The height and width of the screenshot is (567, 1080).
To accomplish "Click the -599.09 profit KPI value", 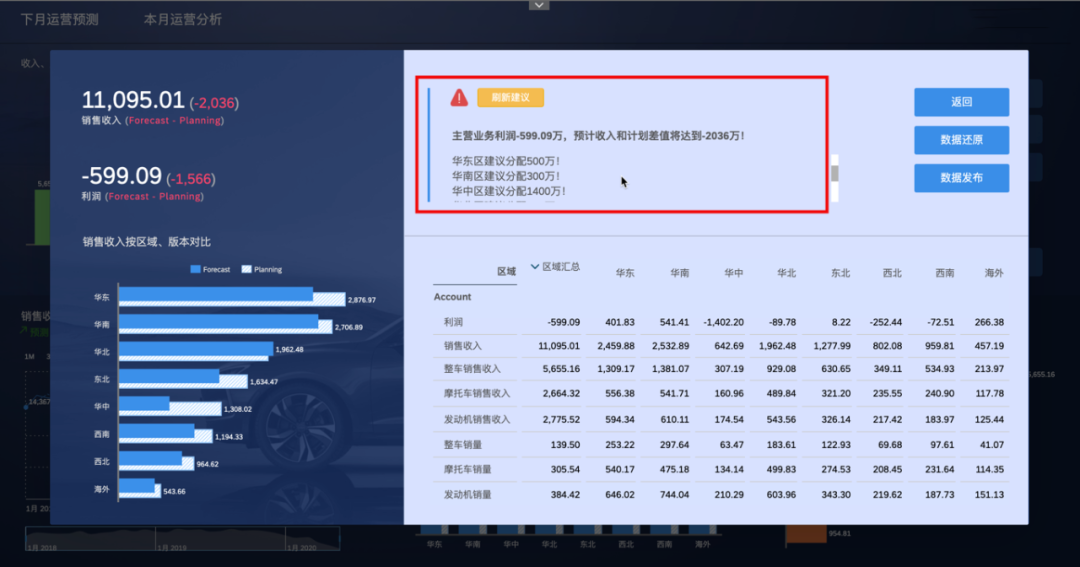I will point(121,176).
